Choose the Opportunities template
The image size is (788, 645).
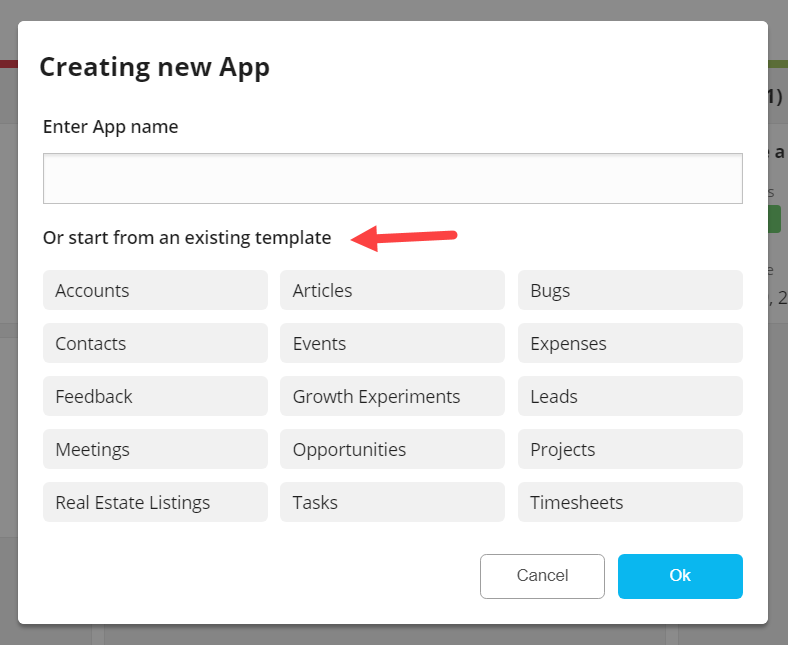tap(392, 450)
